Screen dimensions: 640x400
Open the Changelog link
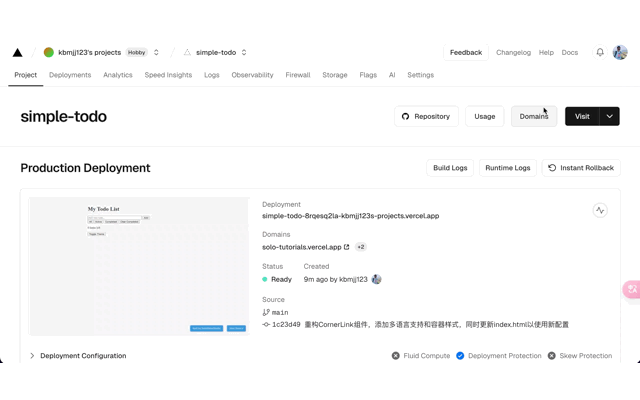513,52
